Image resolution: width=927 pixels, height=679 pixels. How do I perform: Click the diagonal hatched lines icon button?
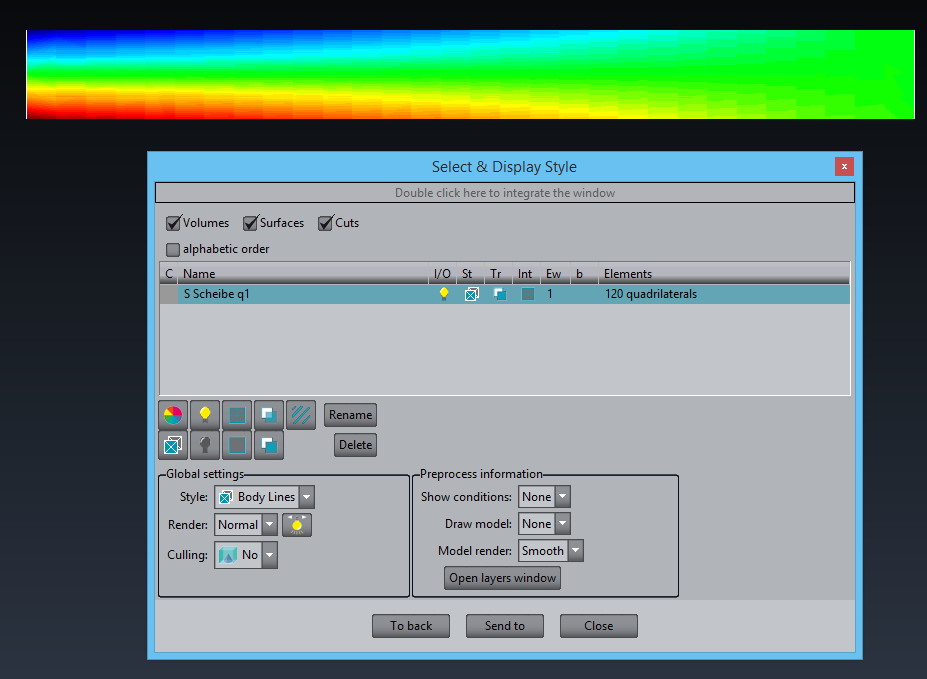(x=301, y=414)
